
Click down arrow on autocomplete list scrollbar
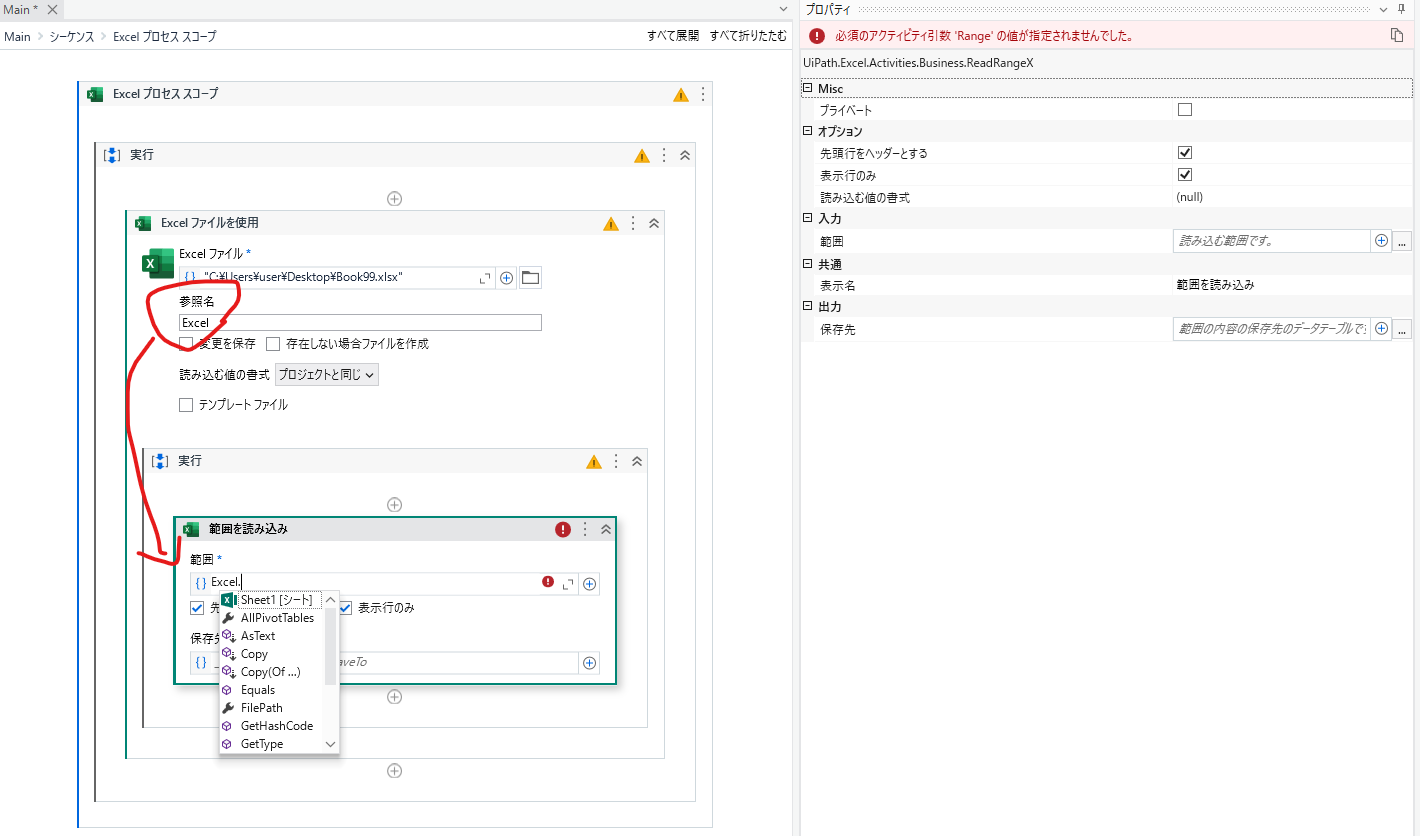pos(331,744)
